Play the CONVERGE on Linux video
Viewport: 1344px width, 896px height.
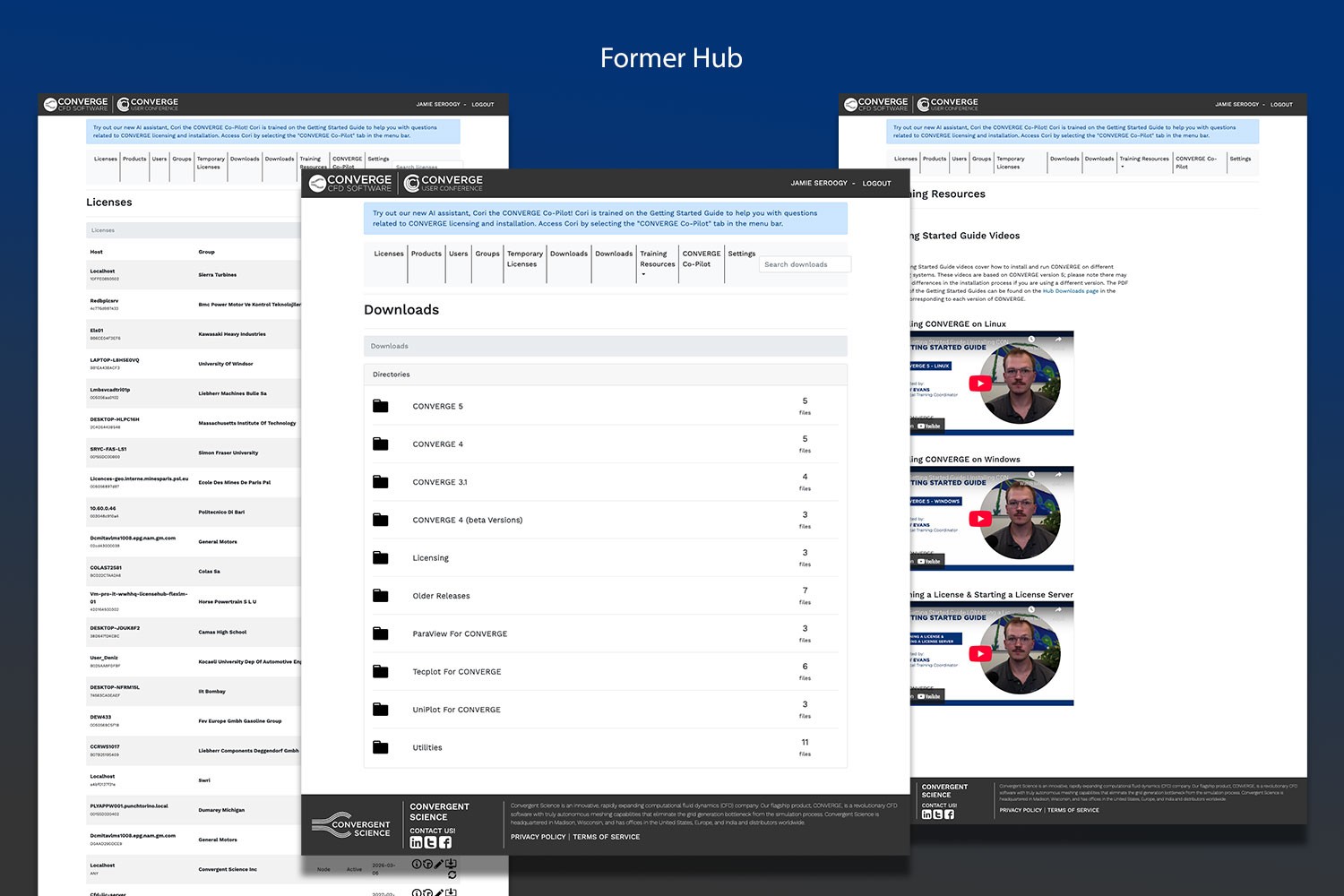[x=980, y=383]
